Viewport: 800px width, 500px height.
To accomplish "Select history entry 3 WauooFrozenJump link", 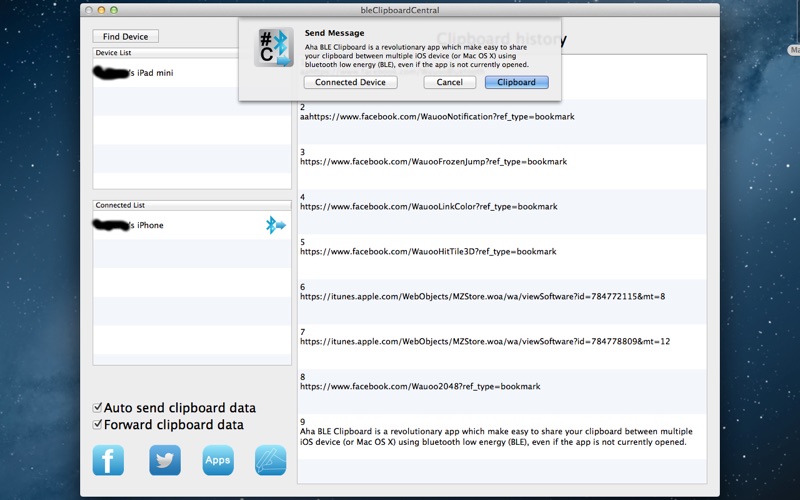I will click(x=502, y=166).
